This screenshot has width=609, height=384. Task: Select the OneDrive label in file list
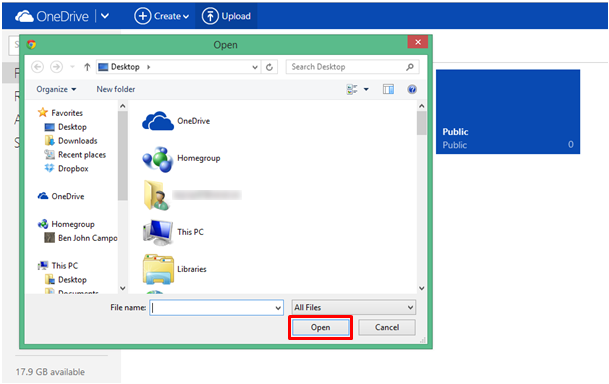(193, 121)
